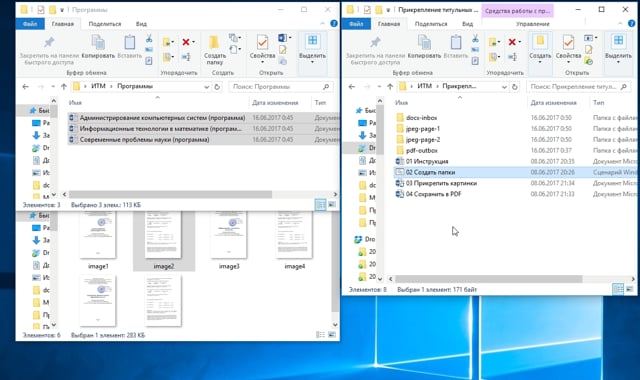Click red X Delete icon in Прикрепление window
Screen dimensions: 640x380
tap(512, 42)
